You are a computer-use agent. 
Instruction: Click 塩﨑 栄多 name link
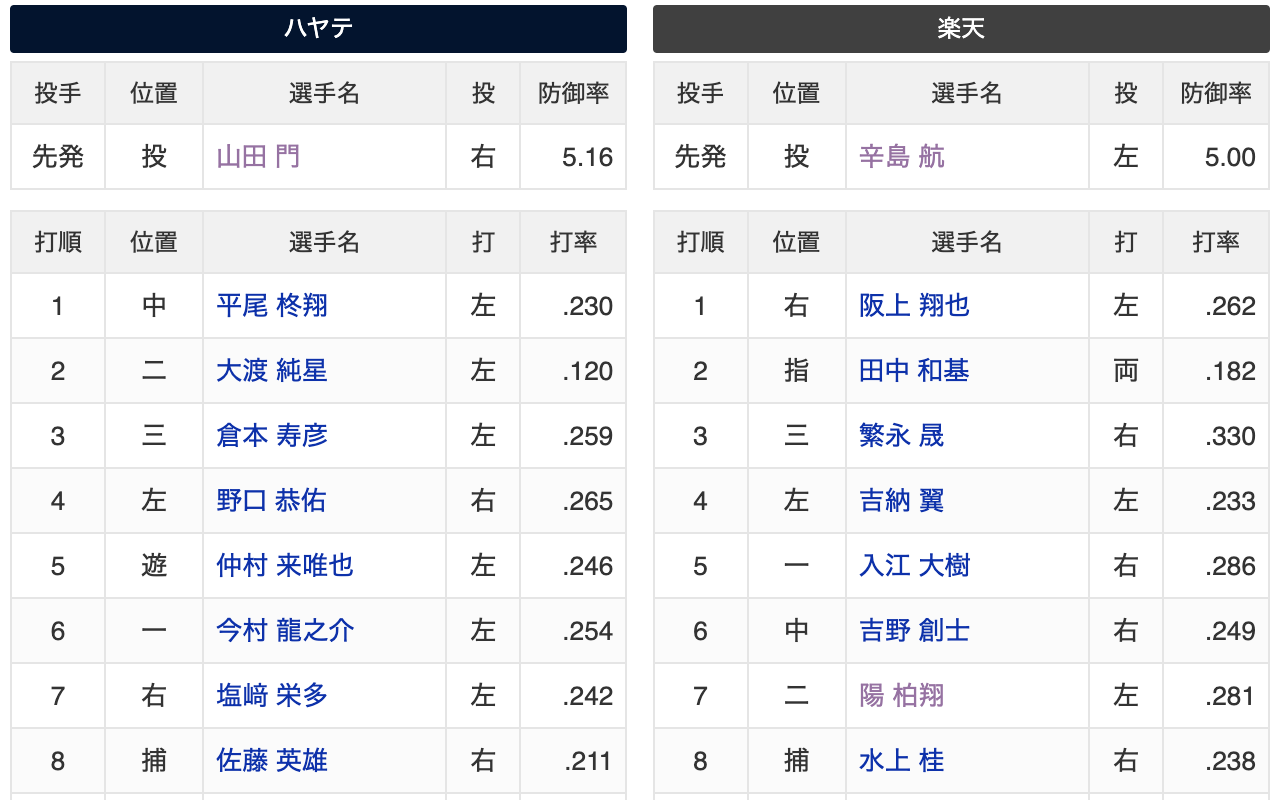(272, 696)
